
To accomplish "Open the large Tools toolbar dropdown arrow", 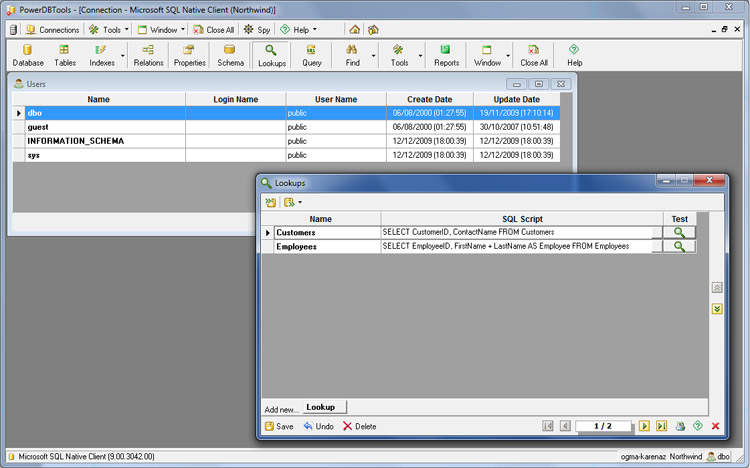I will [420, 55].
